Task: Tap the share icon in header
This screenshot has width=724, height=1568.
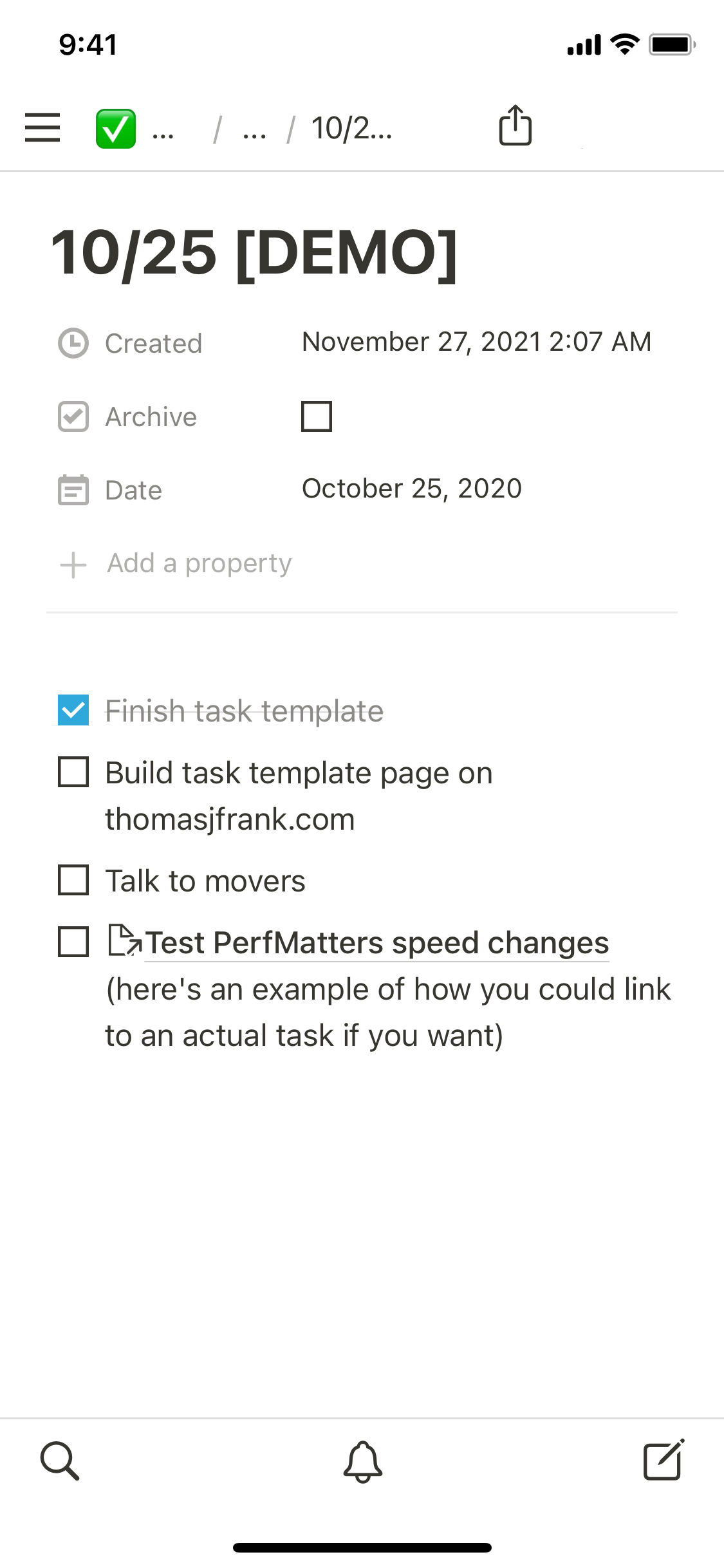Action: pyautogui.click(x=515, y=126)
